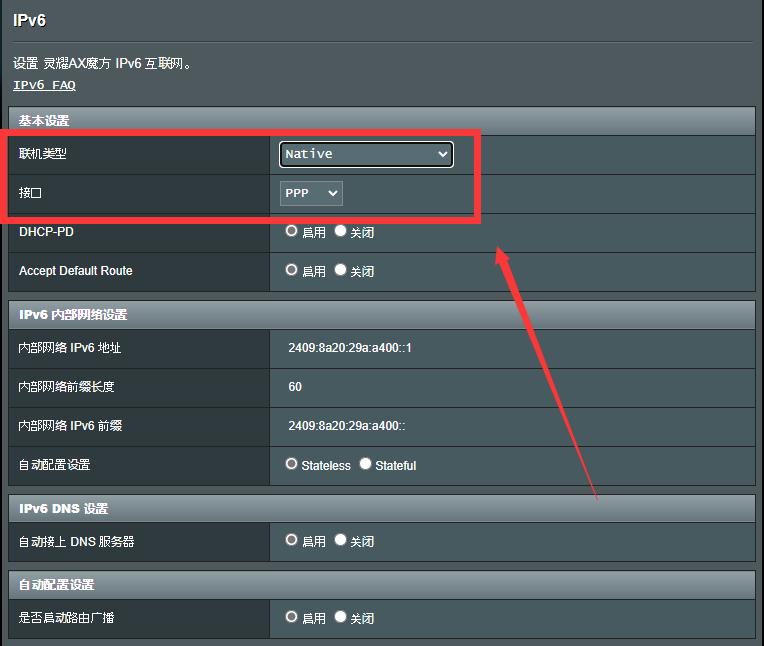
Task: Click the IPv6 DNS 设置 section header
Action: (x=63, y=509)
